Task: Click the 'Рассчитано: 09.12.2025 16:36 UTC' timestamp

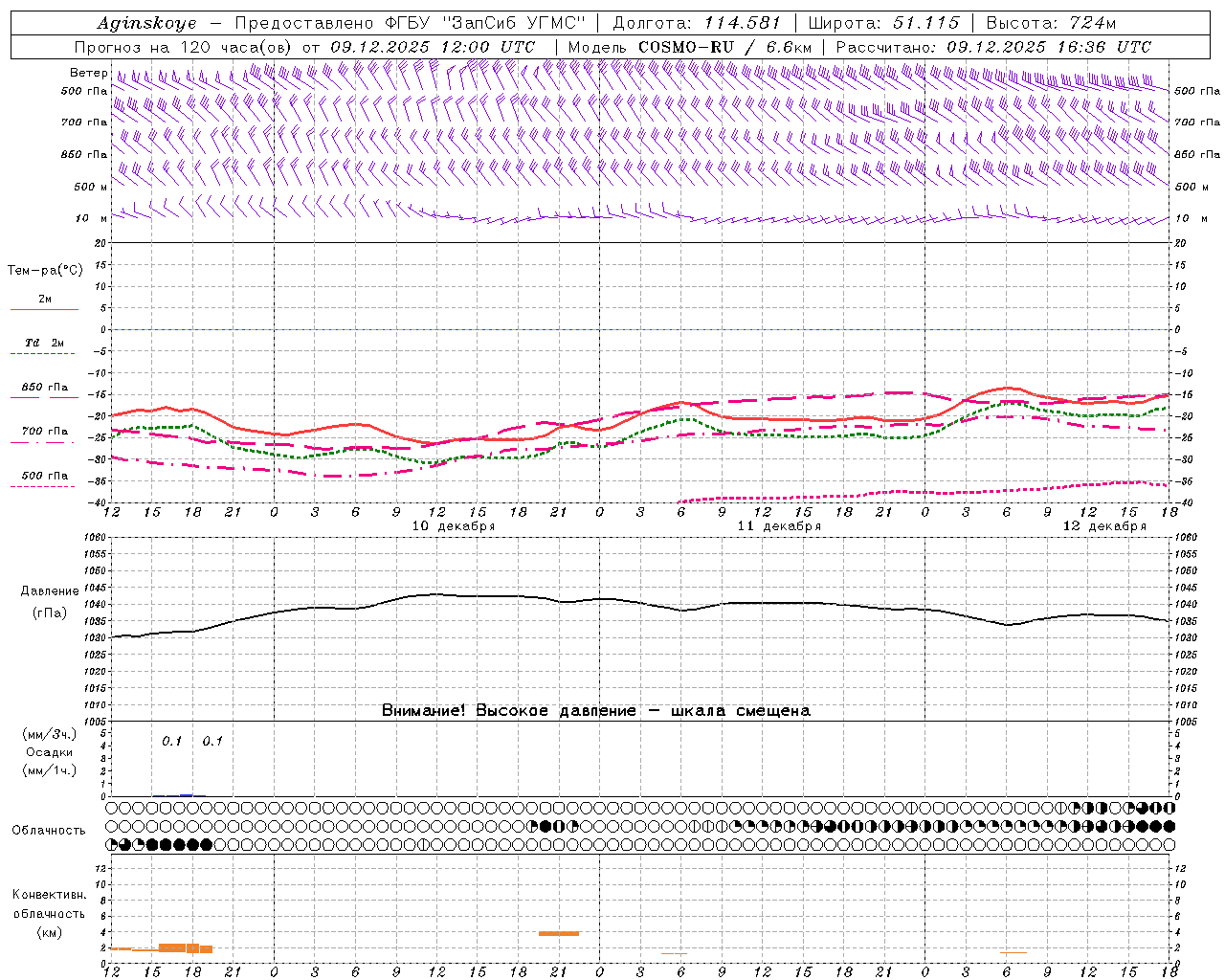Action: (993, 47)
